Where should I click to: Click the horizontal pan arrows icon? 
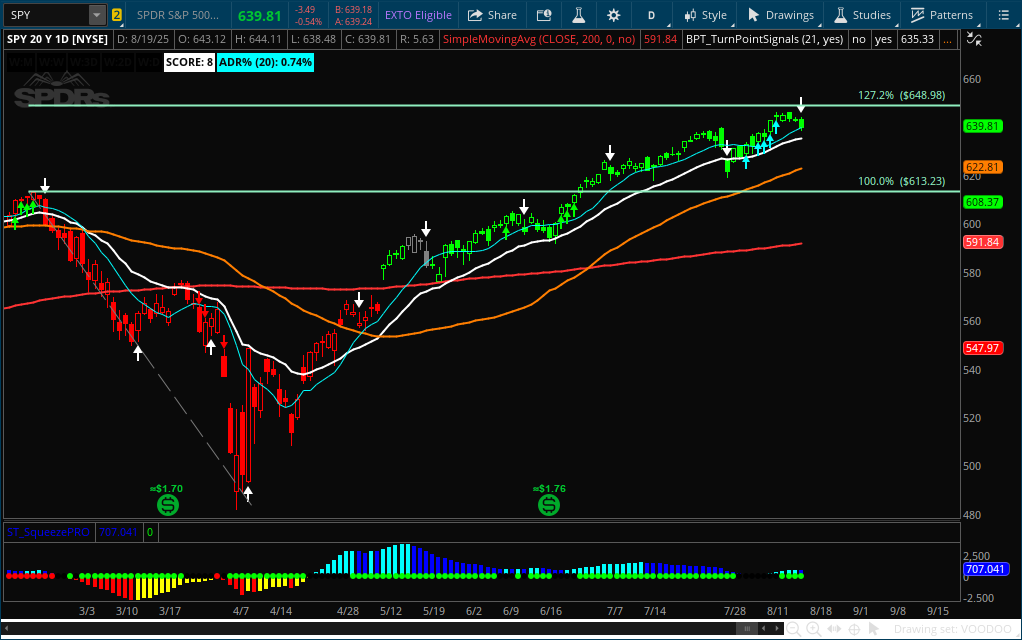click(834, 629)
